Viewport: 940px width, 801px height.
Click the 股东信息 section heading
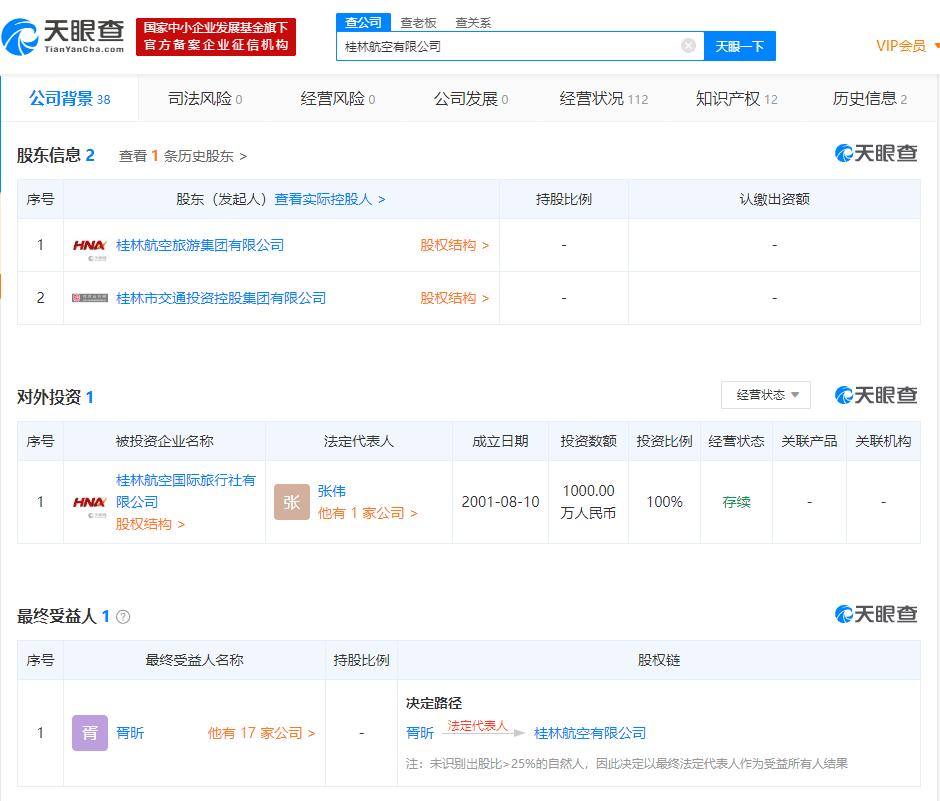[x=49, y=155]
